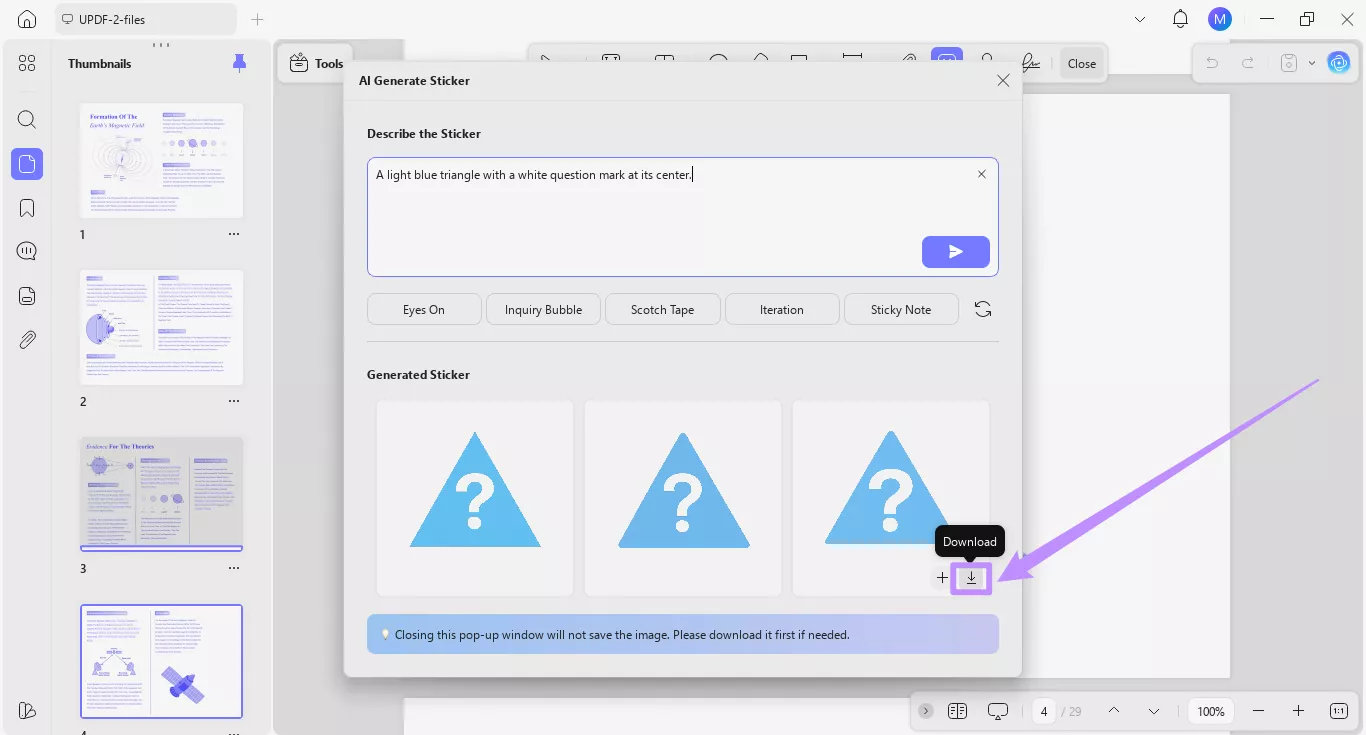Select the Bookmarks icon in sidebar

point(26,207)
